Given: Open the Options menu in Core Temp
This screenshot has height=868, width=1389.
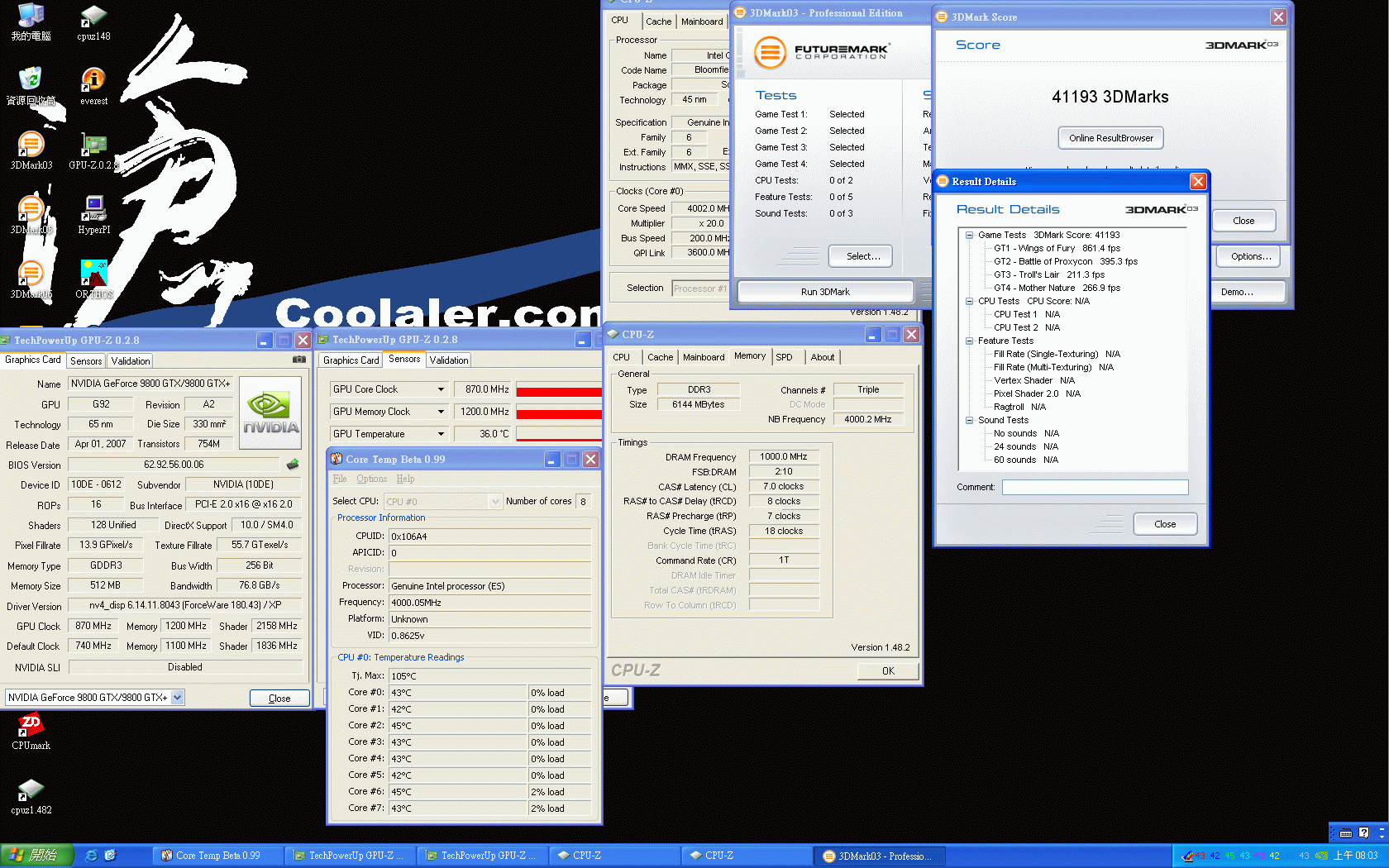Looking at the screenshot, I should [x=372, y=479].
